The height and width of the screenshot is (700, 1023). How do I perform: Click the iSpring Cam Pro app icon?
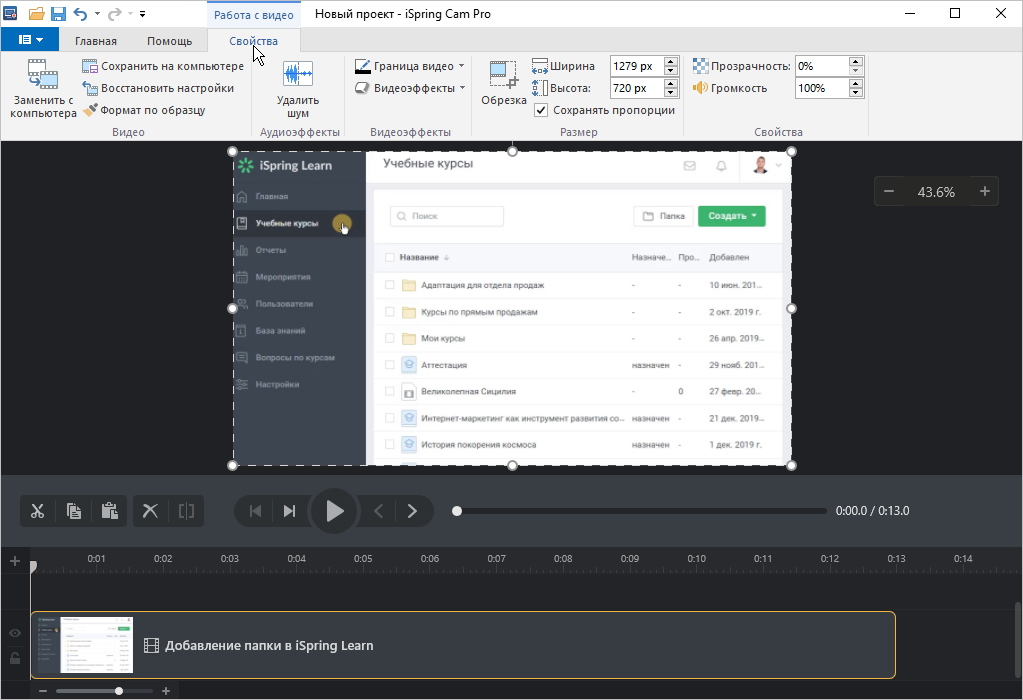click(x=10, y=13)
